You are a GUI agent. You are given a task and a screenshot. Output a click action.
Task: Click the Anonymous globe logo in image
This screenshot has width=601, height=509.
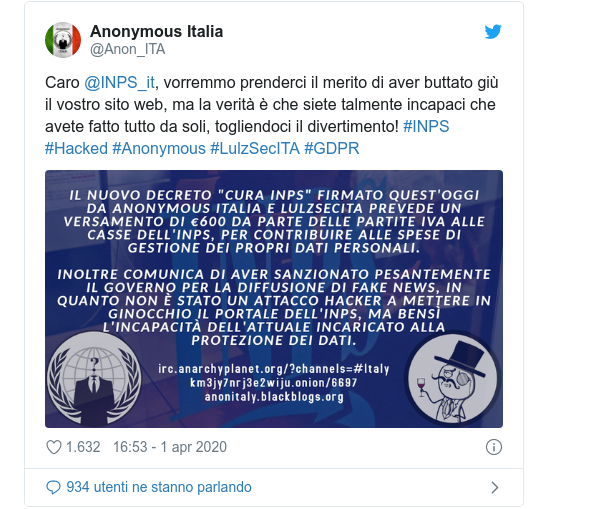point(94,379)
